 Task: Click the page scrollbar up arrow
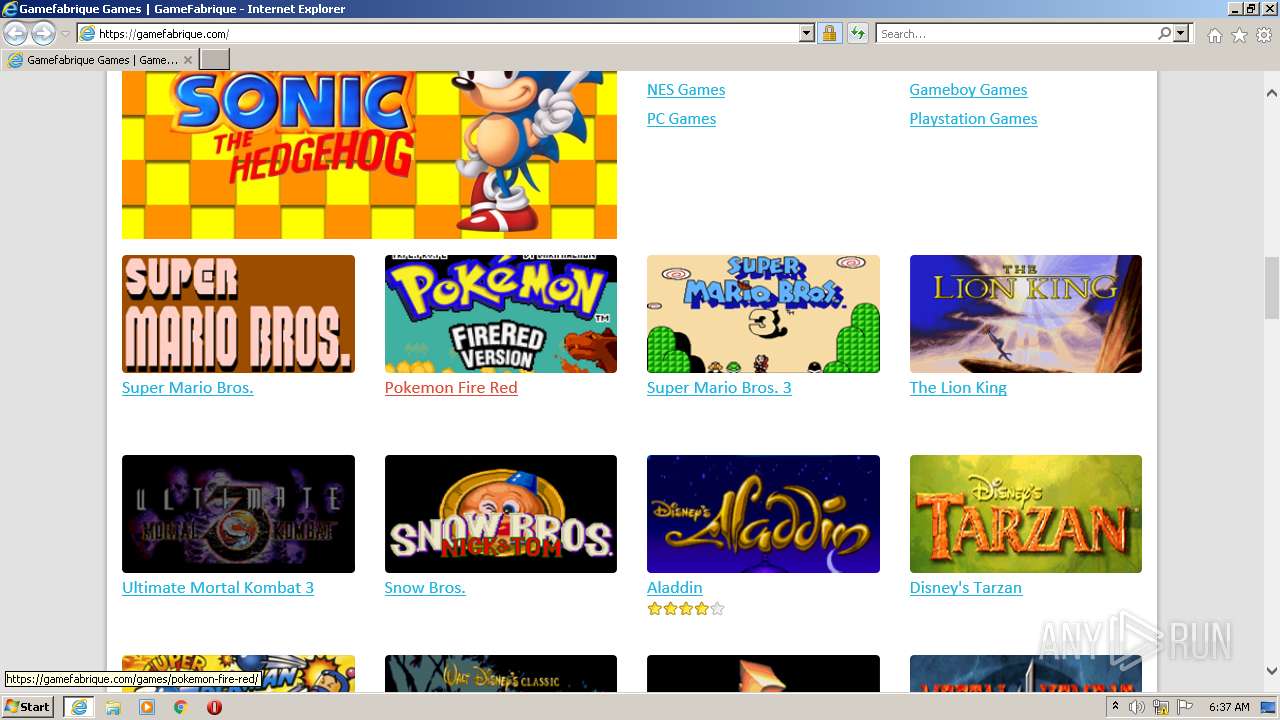(x=1272, y=93)
